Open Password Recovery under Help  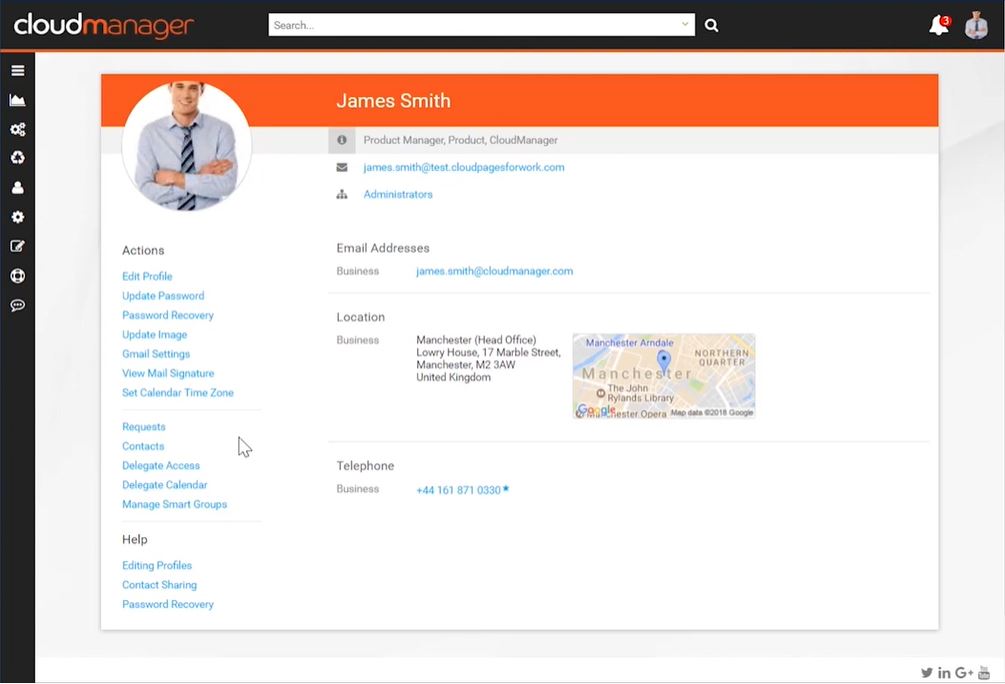click(168, 604)
